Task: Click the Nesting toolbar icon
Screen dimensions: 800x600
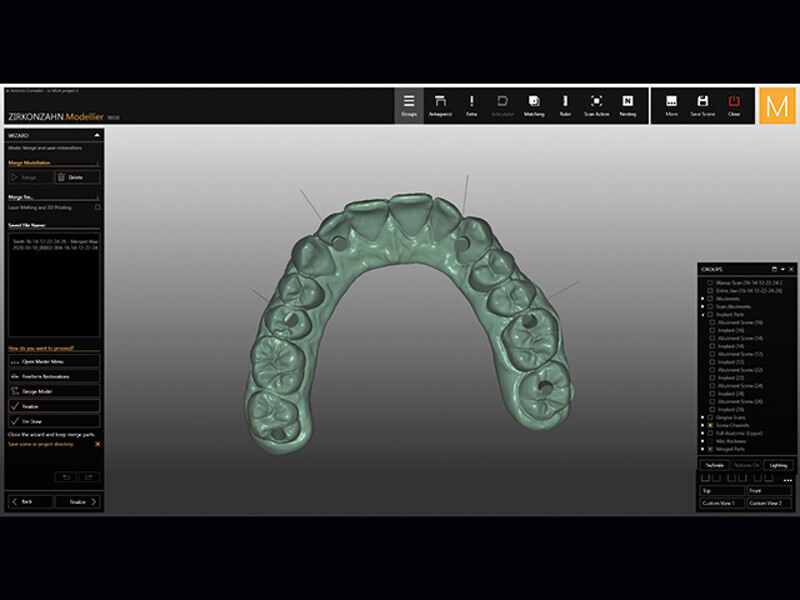Action: click(628, 105)
